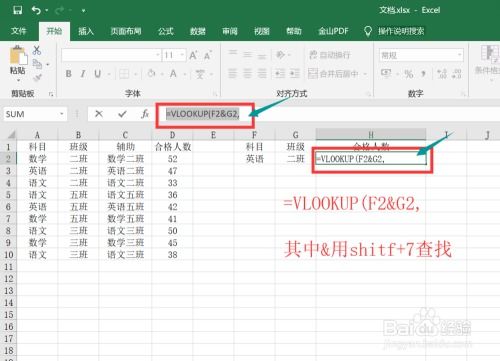This screenshot has height=361, width=500.
Task: Switch to the 数据 ribbon tab
Action: (x=197, y=31)
